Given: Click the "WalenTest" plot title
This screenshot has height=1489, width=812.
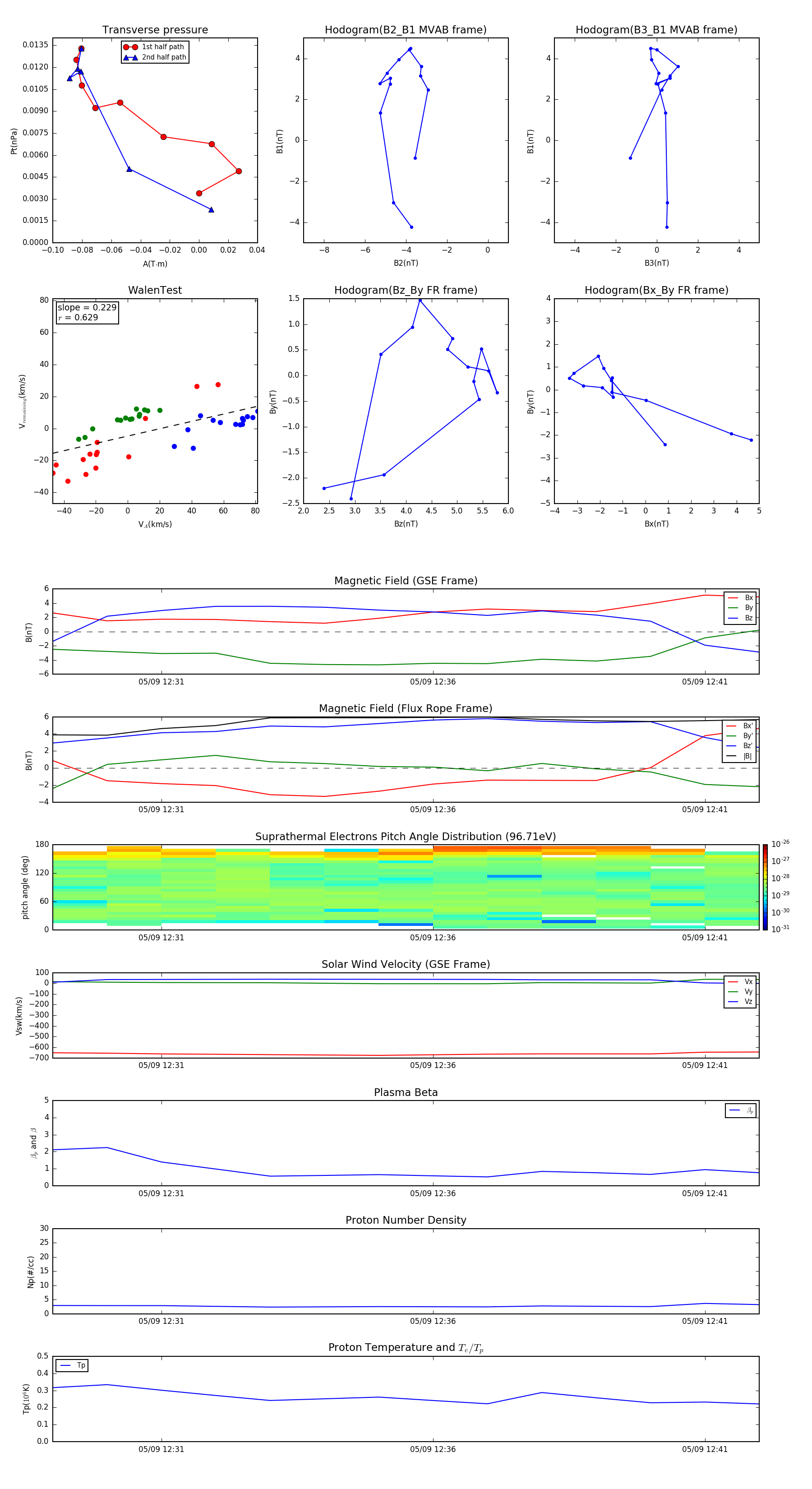Looking at the screenshot, I should pyautogui.click(x=155, y=290).
